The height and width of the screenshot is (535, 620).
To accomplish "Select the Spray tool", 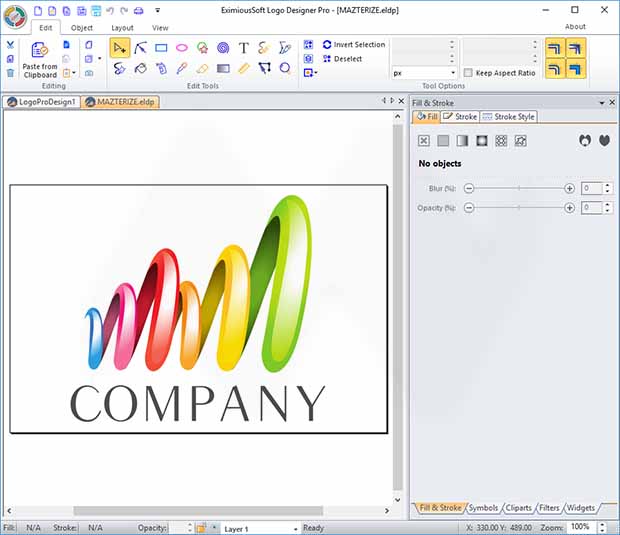I will tap(161, 68).
